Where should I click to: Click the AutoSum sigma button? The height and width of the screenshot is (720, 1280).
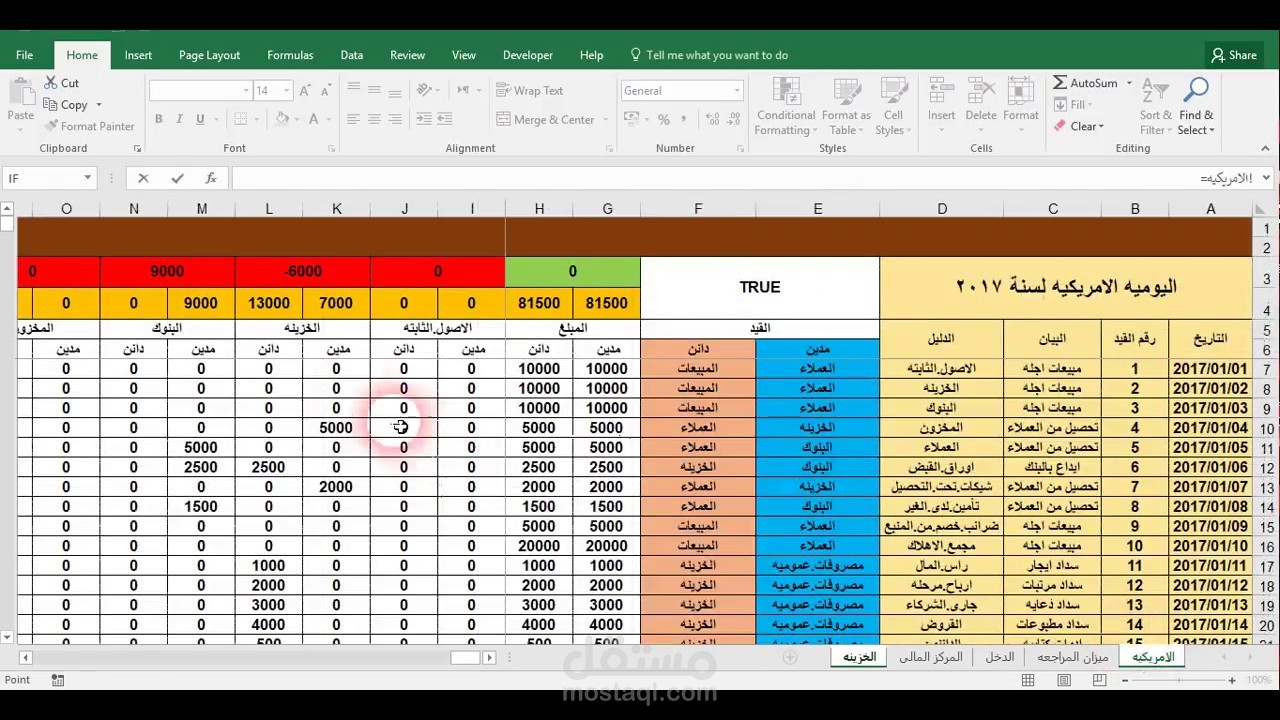point(1085,83)
